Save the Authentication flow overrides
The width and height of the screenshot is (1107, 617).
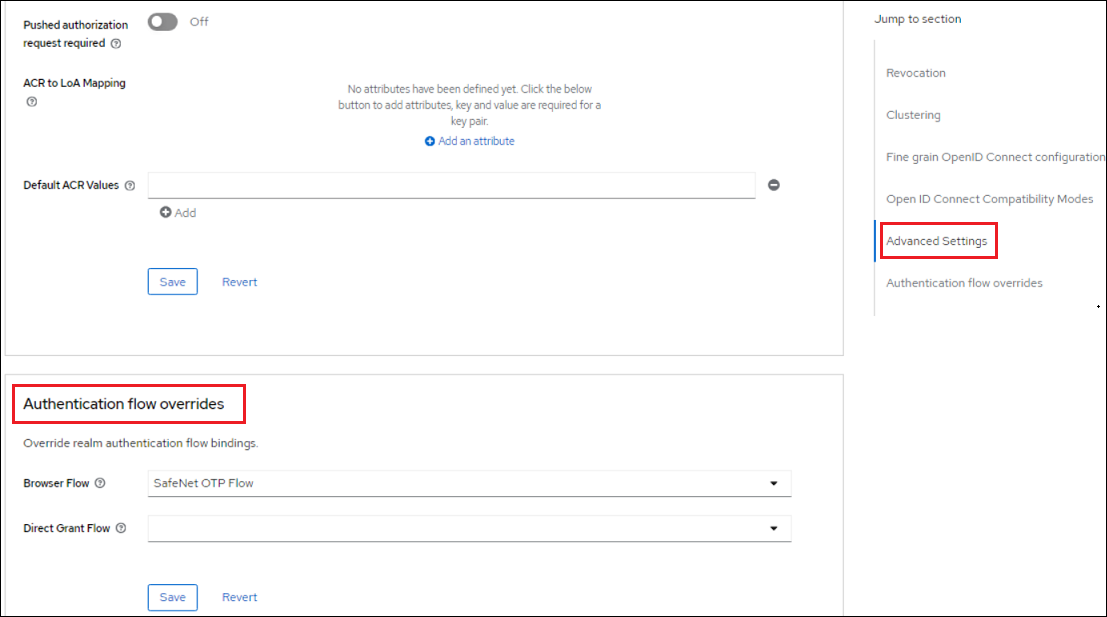pyautogui.click(x=173, y=598)
